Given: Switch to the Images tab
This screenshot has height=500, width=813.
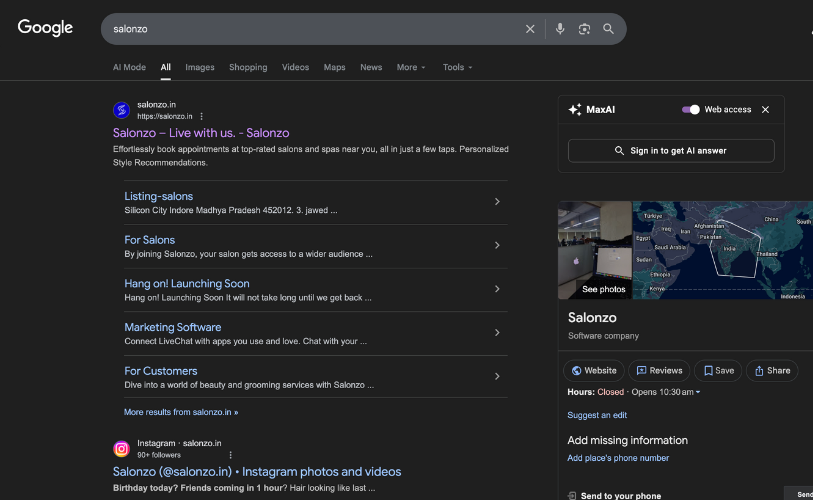Looking at the screenshot, I should click(200, 68).
